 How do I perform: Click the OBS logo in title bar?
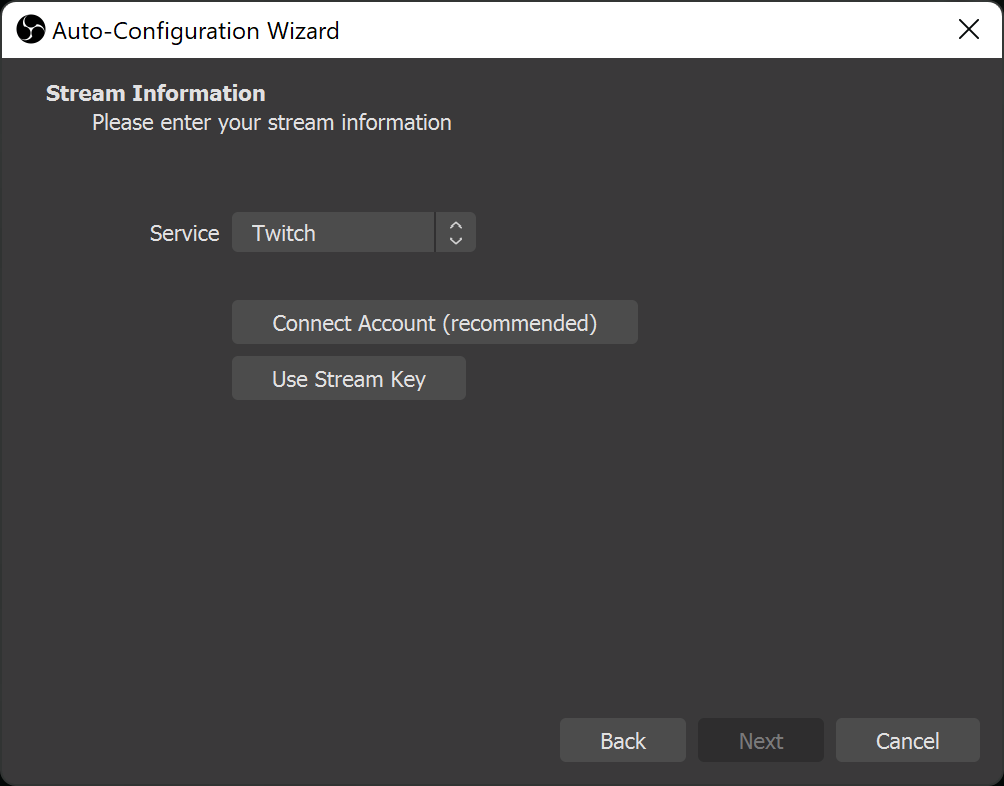pyautogui.click(x=31, y=30)
